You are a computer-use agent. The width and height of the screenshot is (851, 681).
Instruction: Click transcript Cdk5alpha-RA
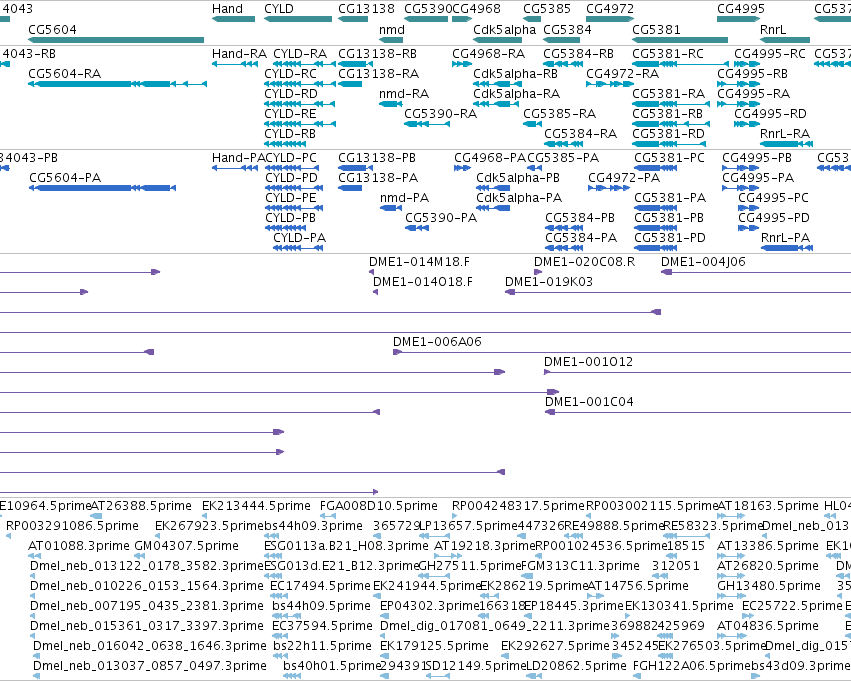(517, 94)
